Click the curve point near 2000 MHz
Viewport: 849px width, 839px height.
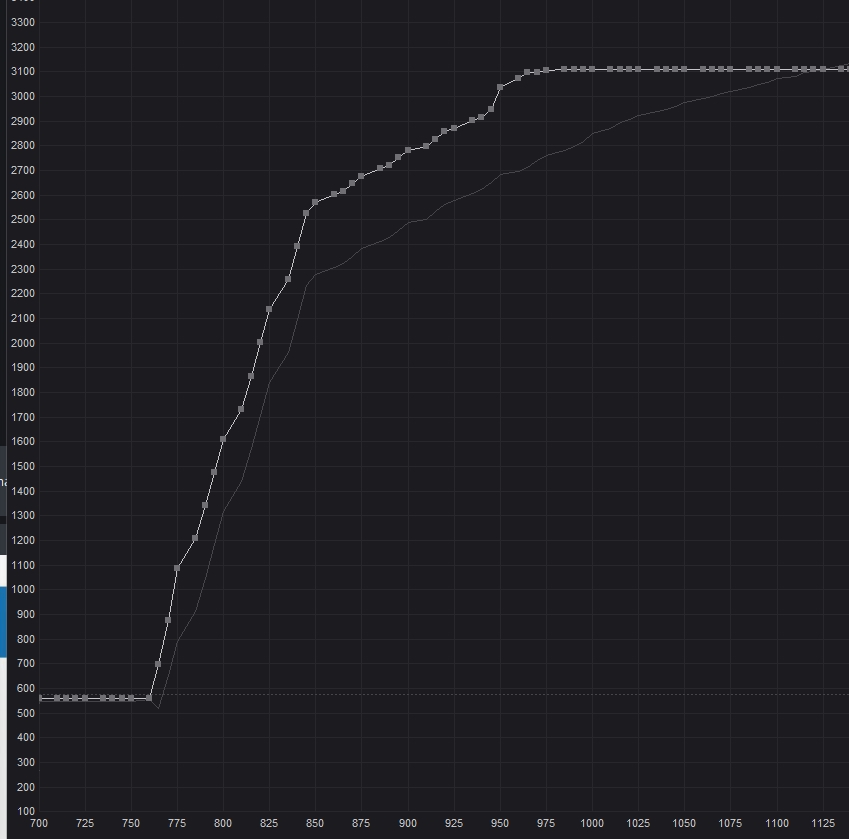tap(260, 342)
